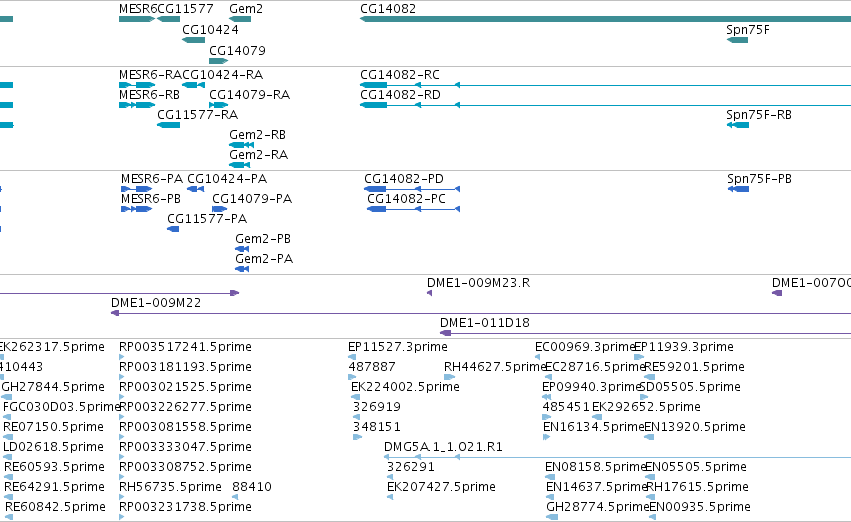Image resolution: width=851 pixels, height=522 pixels.
Task: Open protein Spn75F-PB label
Action: tap(759, 179)
